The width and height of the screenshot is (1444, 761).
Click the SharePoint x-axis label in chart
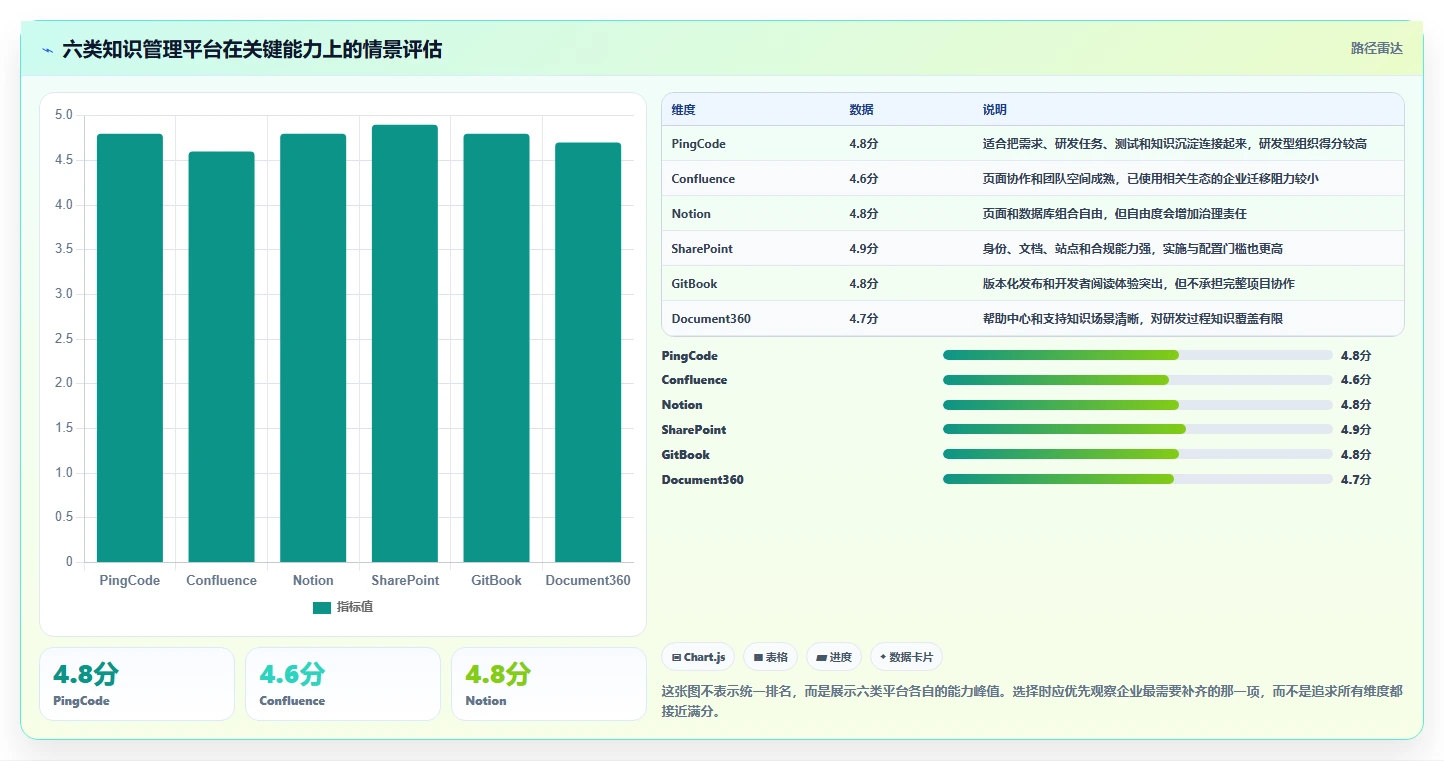point(405,580)
